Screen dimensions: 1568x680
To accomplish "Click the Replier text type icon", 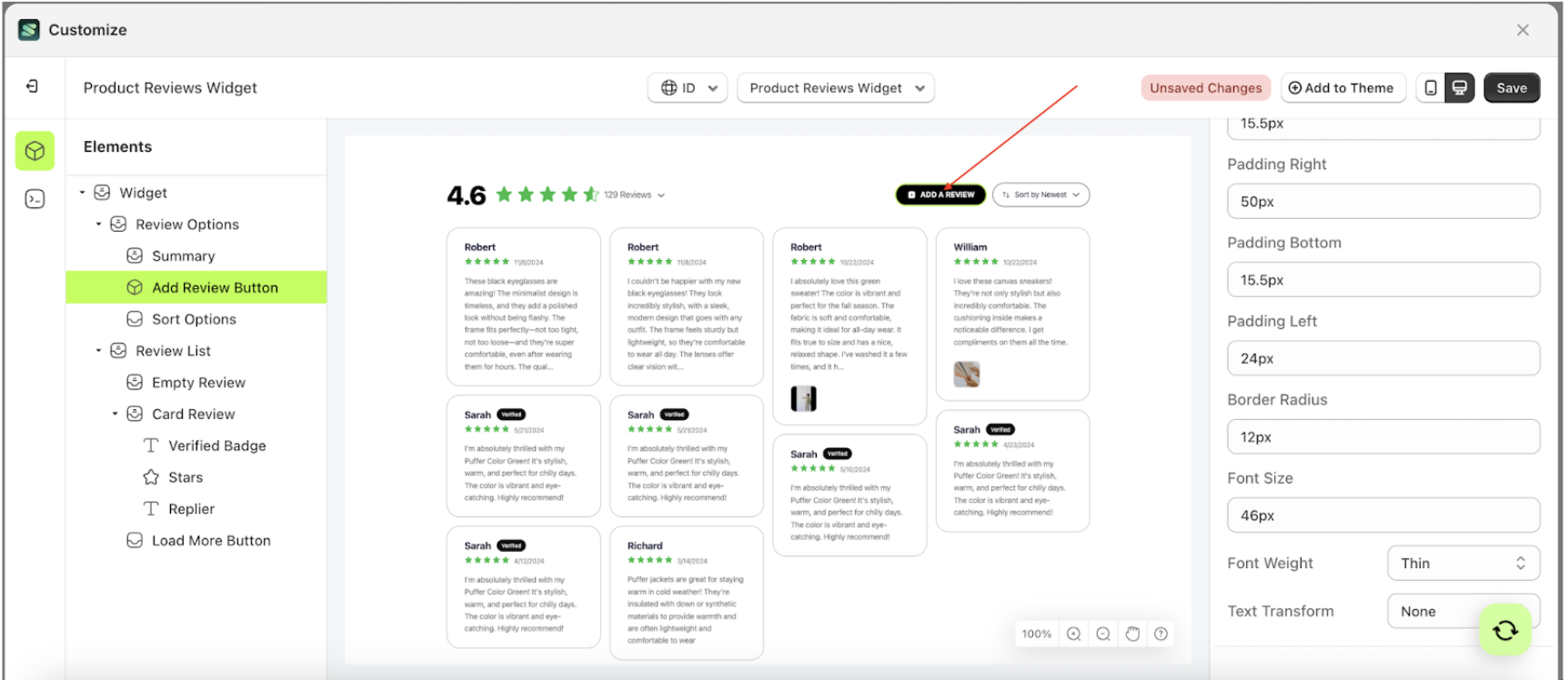I will click(x=151, y=509).
